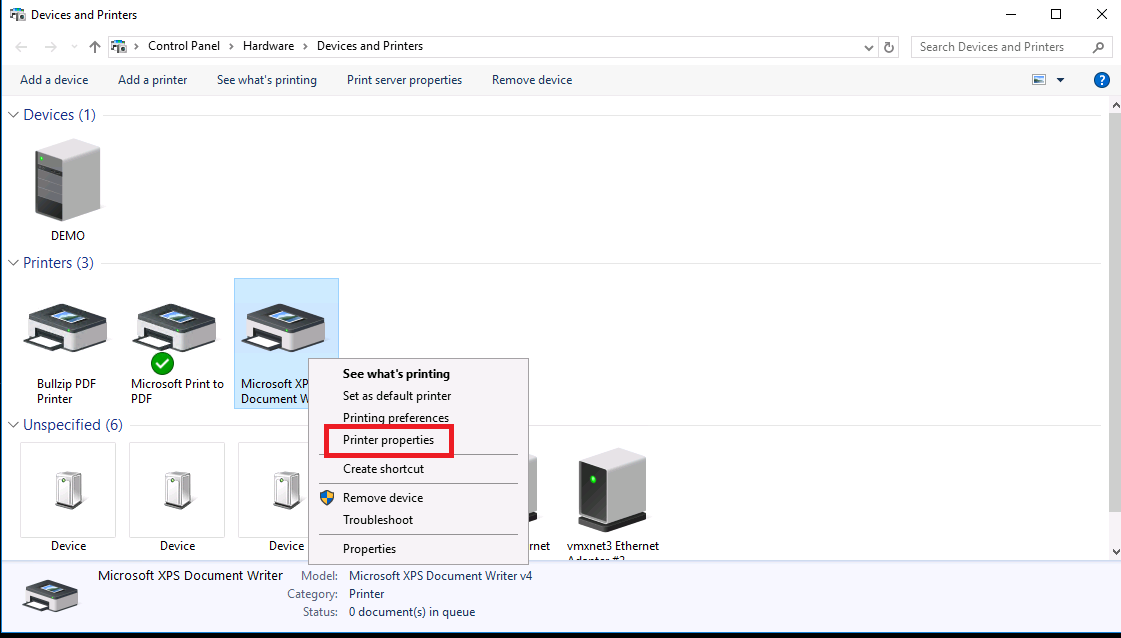The width and height of the screenshot is (1121, 638).
Task: Collapse the Devices (1) group
Action: point(13,114)
